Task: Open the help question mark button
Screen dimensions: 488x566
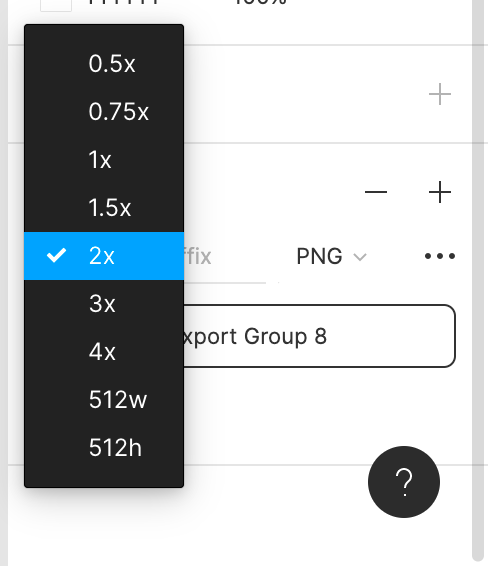Action: [x=404, y=482]
